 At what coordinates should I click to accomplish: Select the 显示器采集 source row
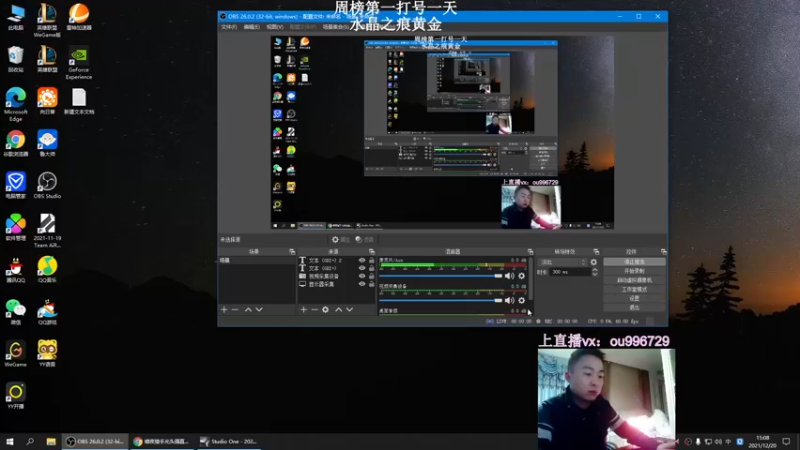pos(337,284)
